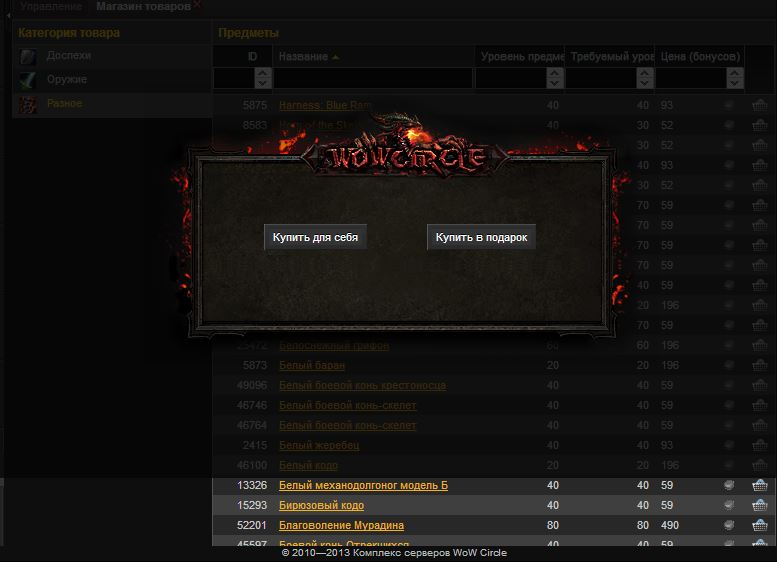The width and height of the screenshot is (777, 562).
Task: Focus the Требуемый уровень filter field
Action: coord(601,78)
